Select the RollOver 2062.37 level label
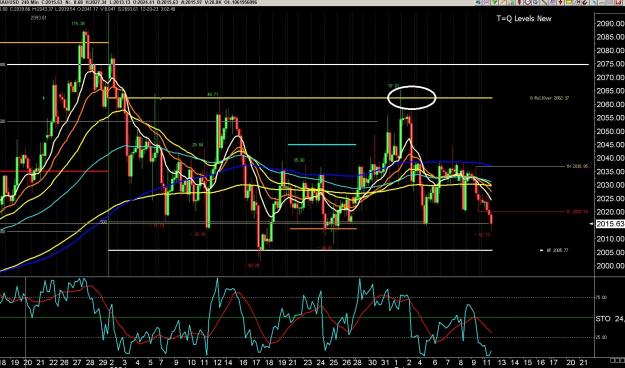 click(549, 98)
